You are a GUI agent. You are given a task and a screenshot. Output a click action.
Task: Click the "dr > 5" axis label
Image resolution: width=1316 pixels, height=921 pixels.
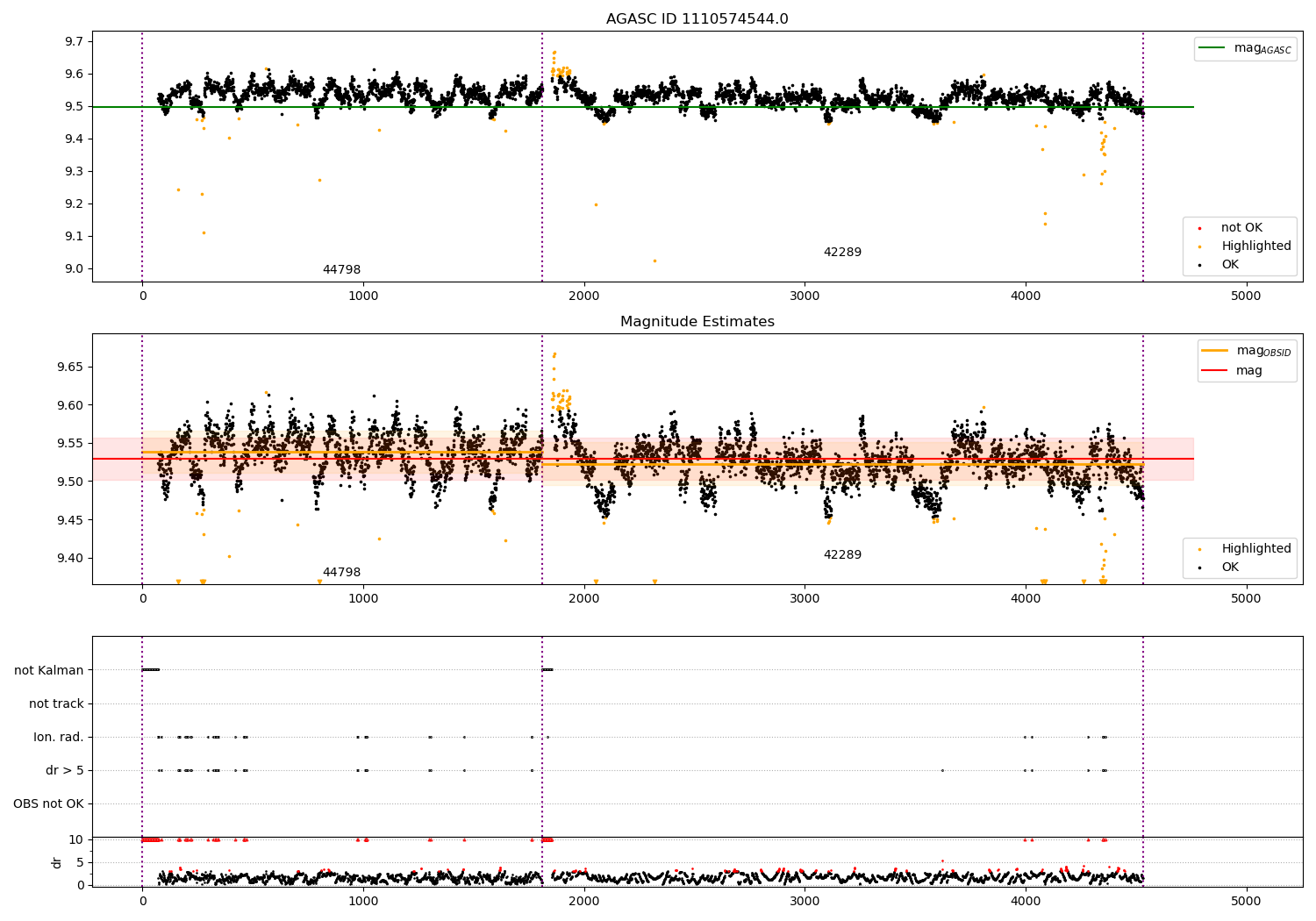[65, 770]
